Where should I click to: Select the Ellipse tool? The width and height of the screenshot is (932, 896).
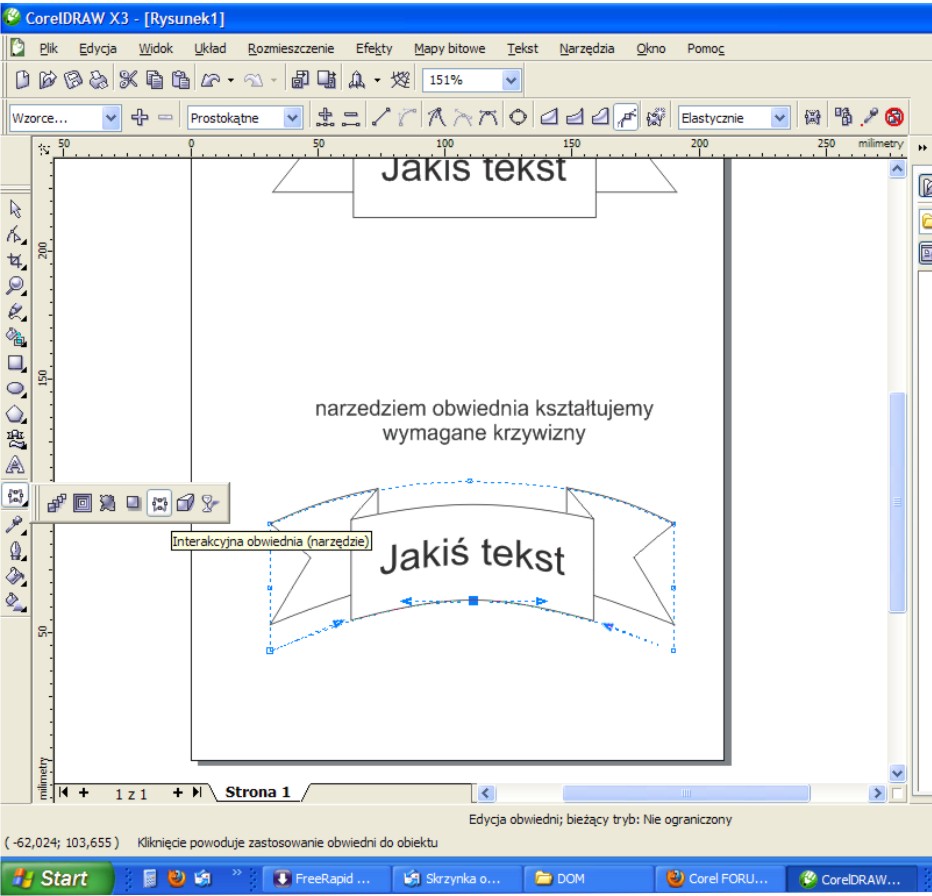tap(15, 389)
